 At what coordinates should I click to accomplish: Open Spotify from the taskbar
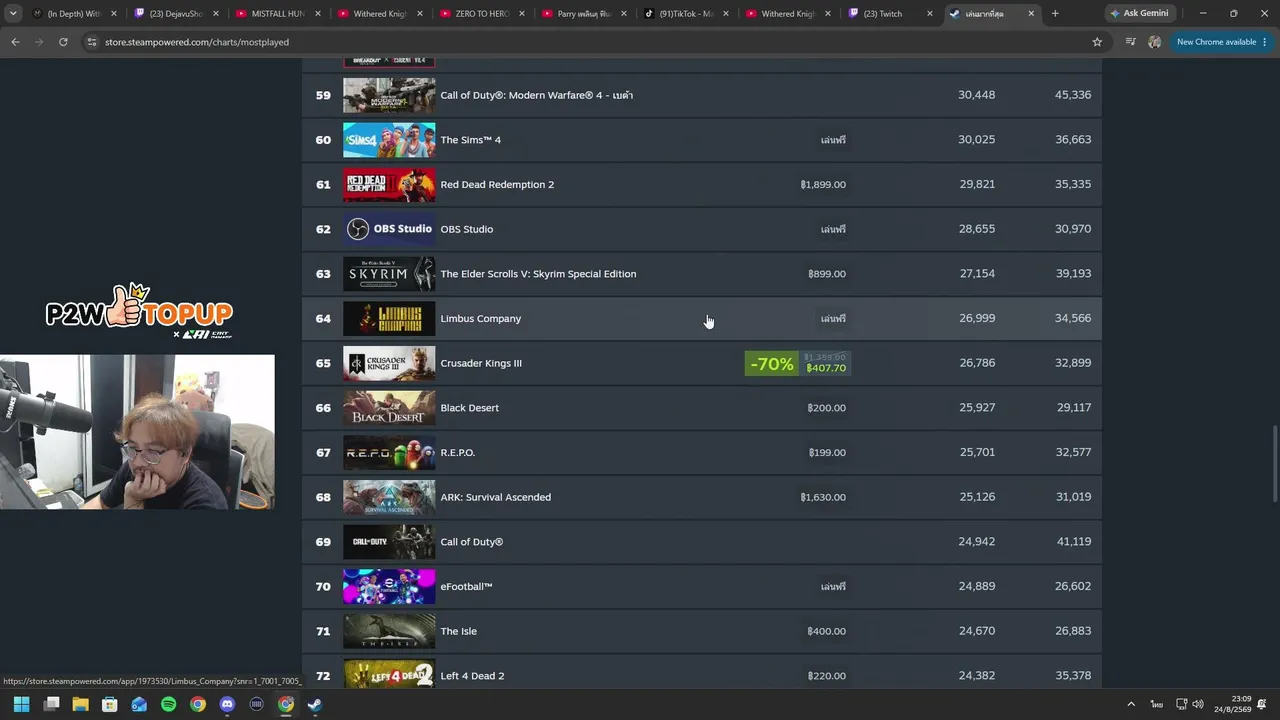pos(168,704)
